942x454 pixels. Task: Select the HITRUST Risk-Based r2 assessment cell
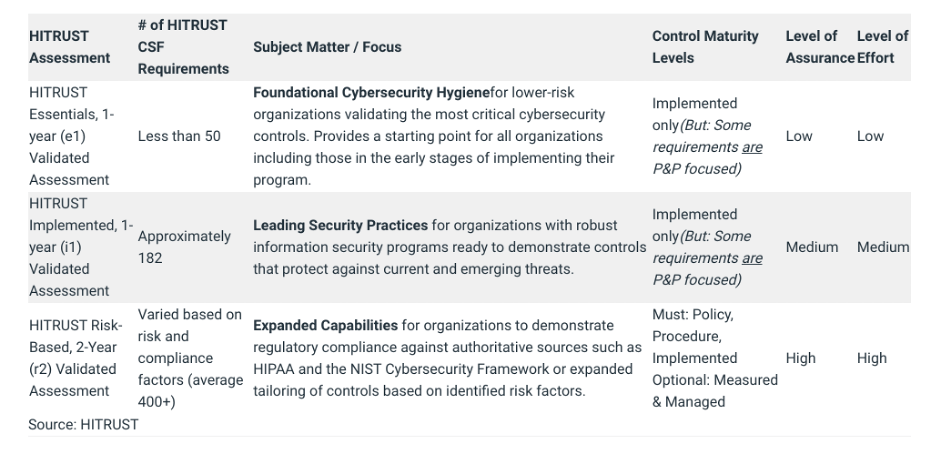(x=76, y=358)
